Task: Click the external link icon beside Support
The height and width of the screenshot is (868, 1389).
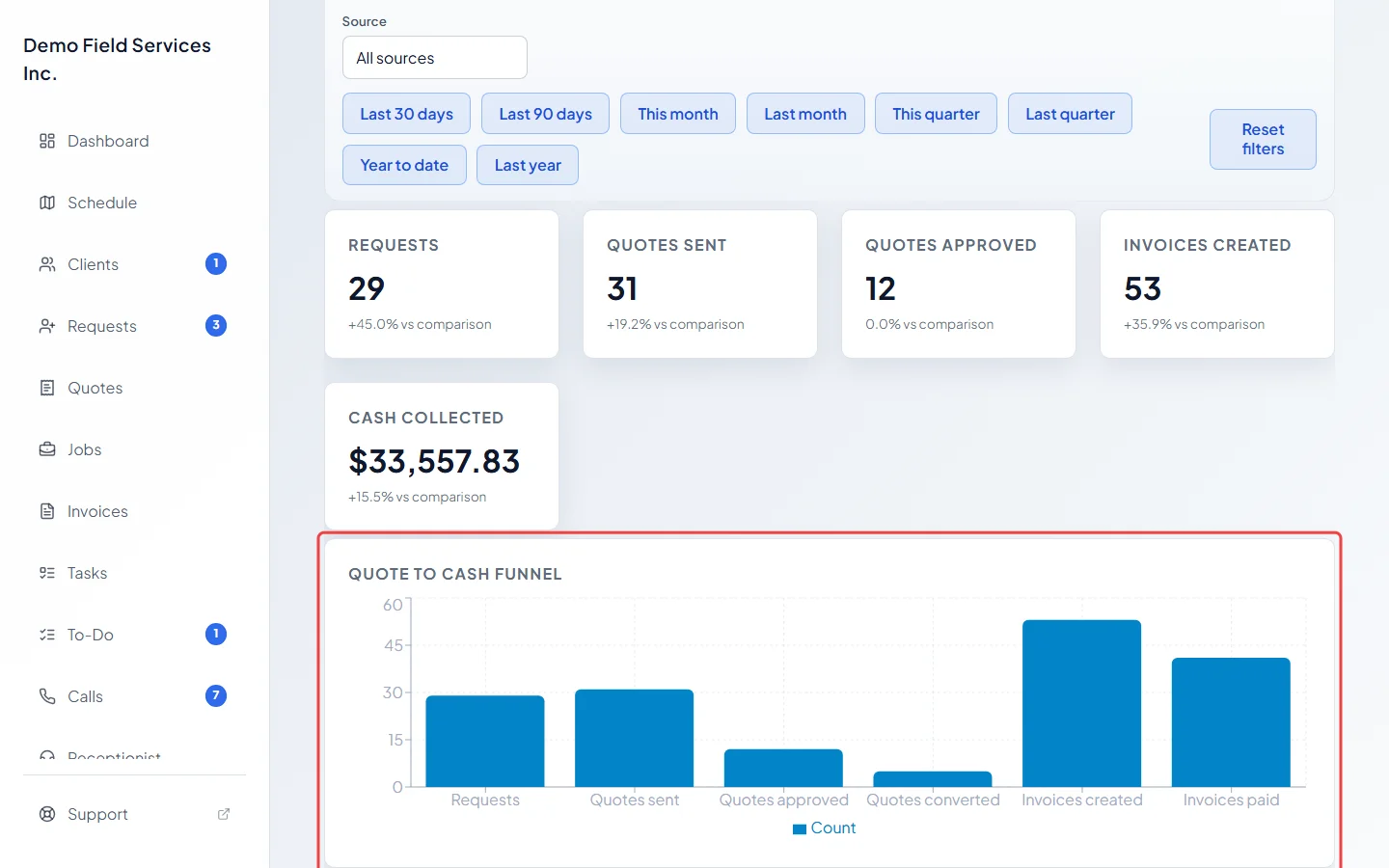Action: pyautogui.click(x=224, y=814)
